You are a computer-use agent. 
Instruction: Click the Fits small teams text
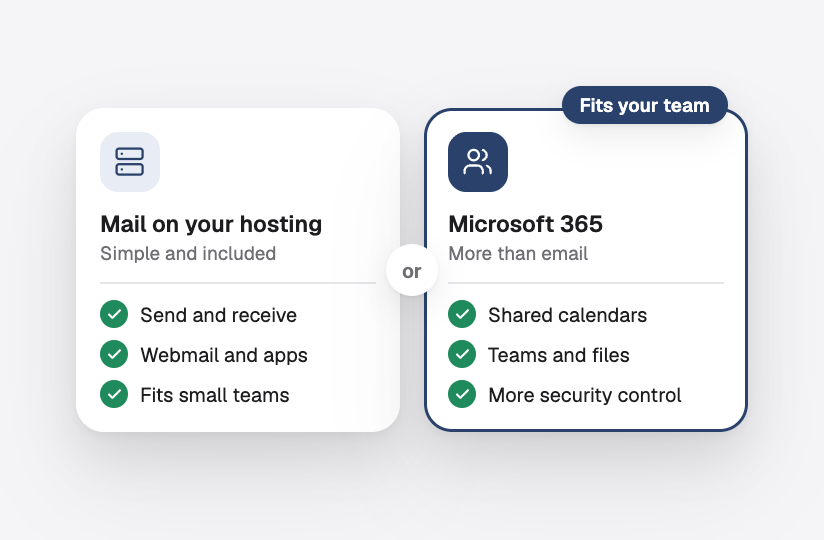(x=215, y=395)
